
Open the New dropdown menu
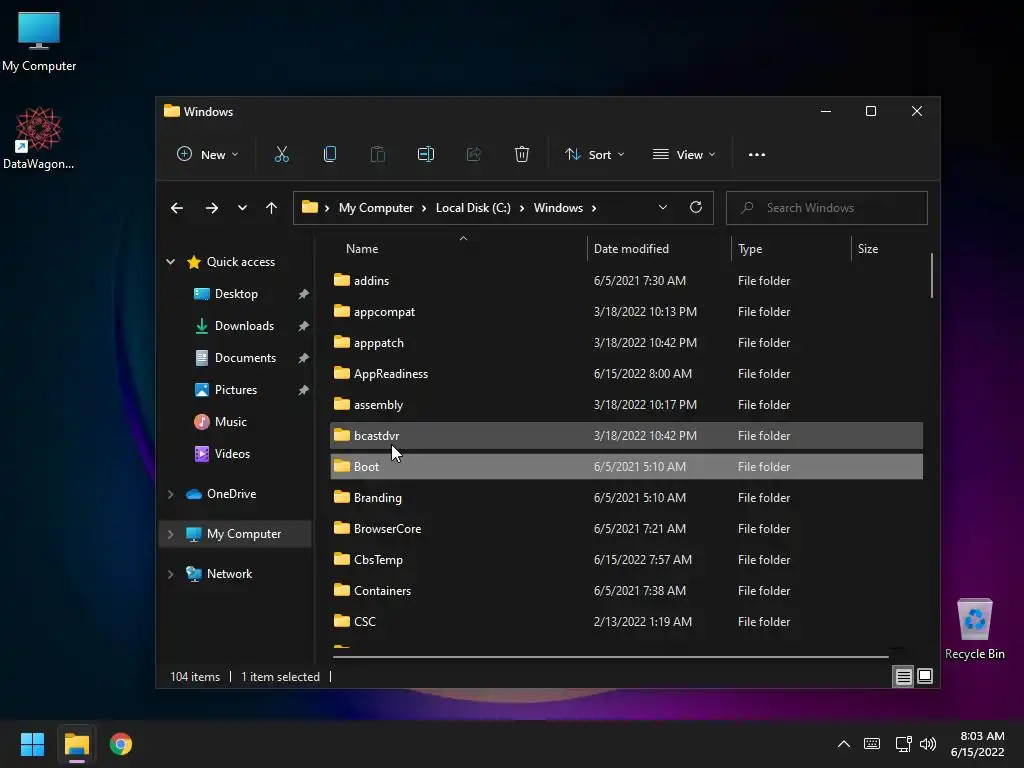[x=208, y=155]
